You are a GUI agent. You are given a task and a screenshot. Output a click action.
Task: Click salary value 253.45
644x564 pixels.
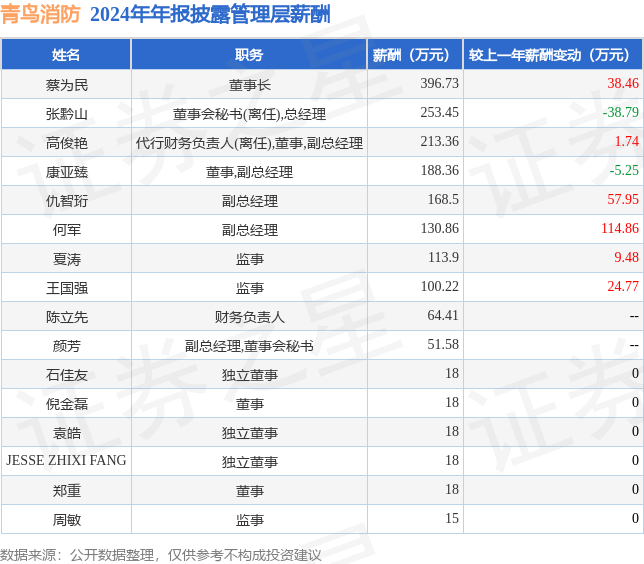tap(439, 112)
